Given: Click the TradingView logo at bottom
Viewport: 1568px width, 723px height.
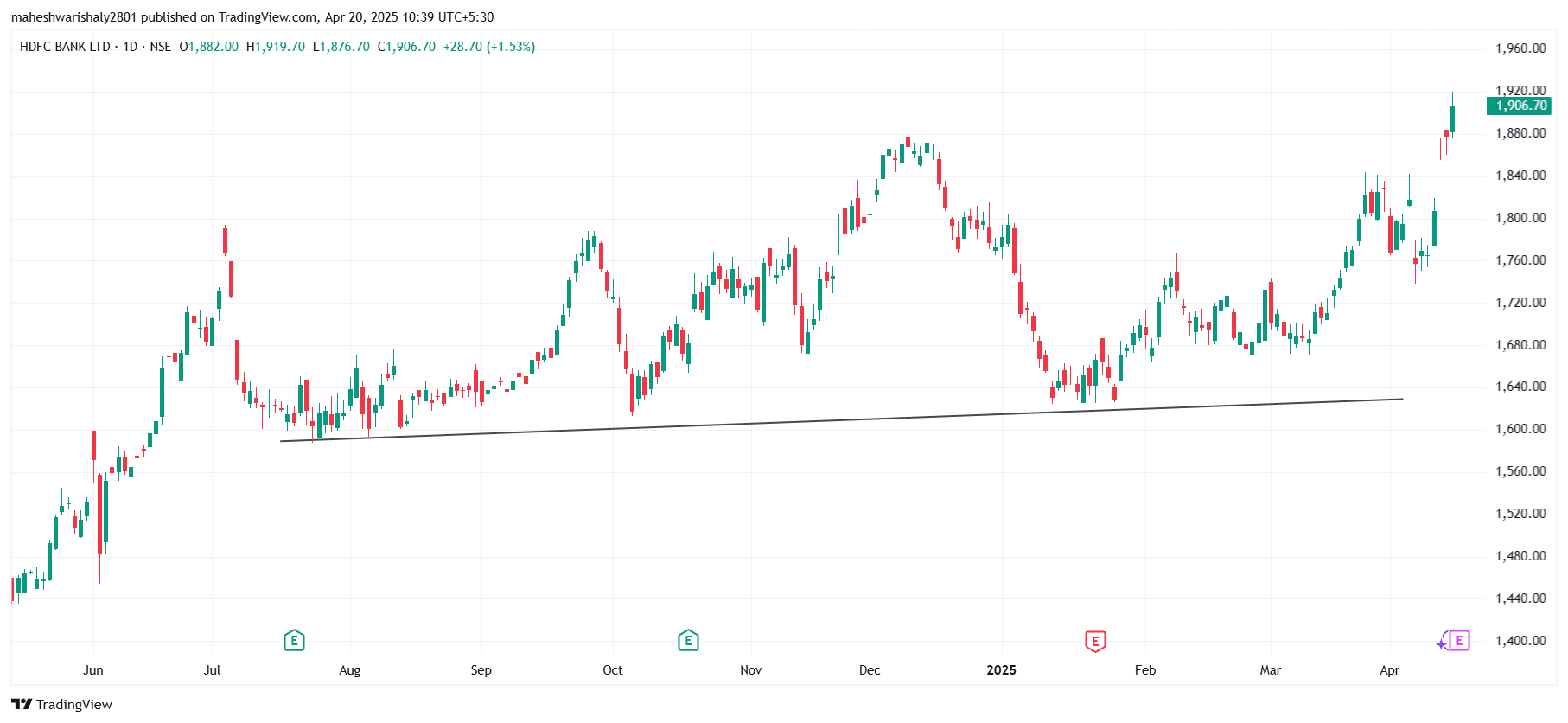Looking at the screenshot, I should [x=61, y=704].
